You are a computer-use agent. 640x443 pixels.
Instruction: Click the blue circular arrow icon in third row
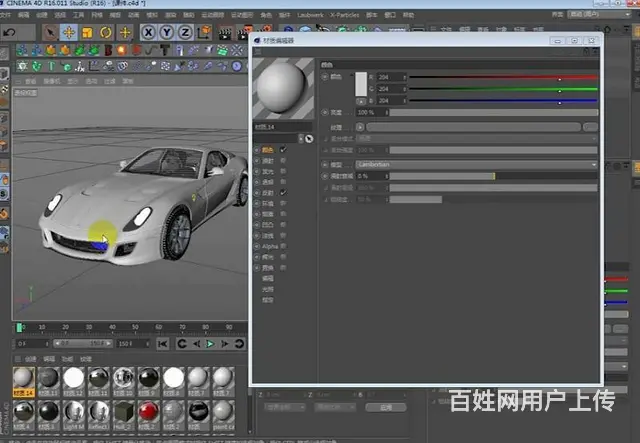pos(237,66)
